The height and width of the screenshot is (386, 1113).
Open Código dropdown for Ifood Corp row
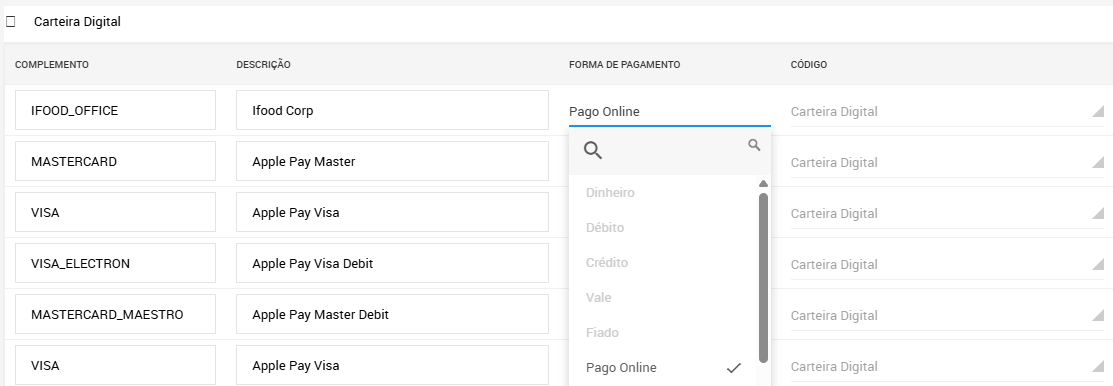pyautogui.click(x=948, y=111)
